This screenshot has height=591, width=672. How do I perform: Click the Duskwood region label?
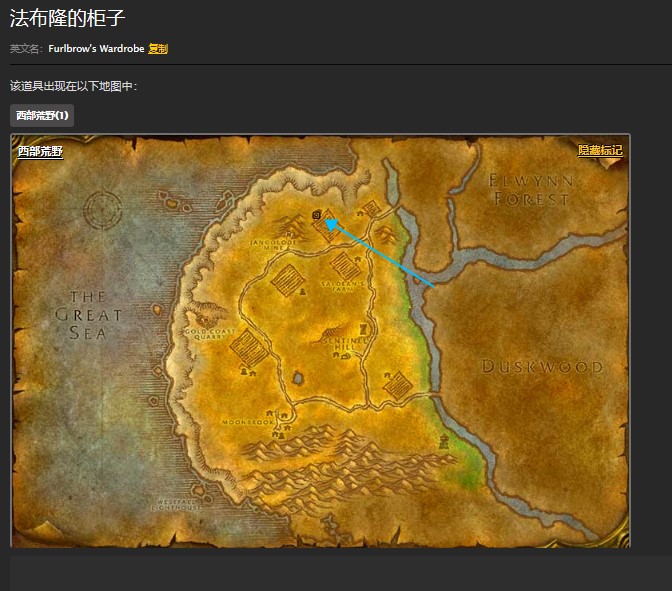click(542, 367)
